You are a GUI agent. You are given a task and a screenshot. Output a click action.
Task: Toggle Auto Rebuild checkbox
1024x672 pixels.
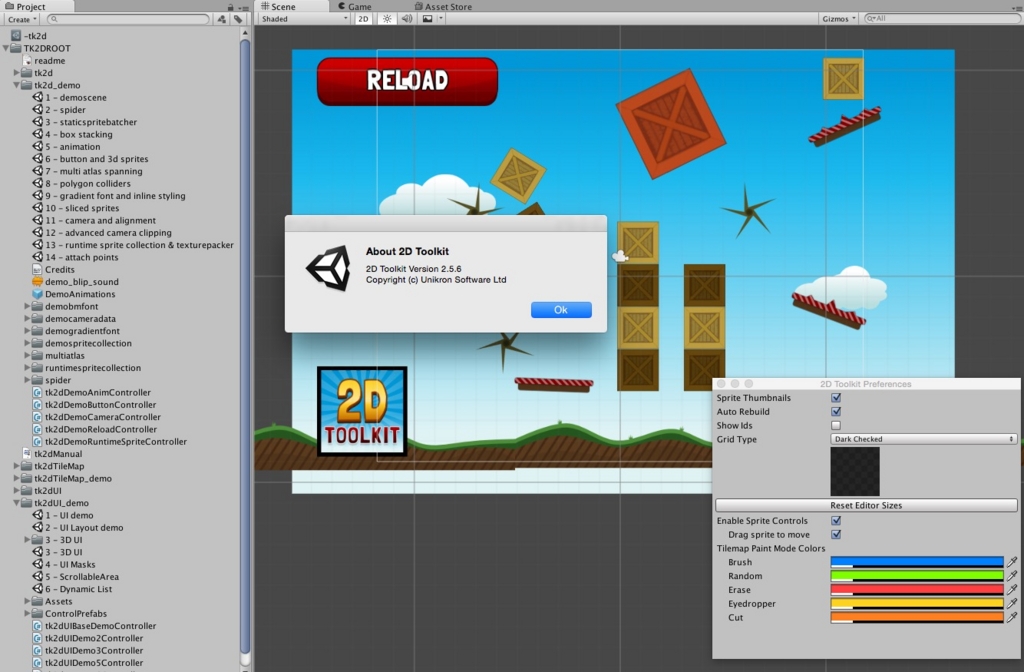(x=836, y=411)
